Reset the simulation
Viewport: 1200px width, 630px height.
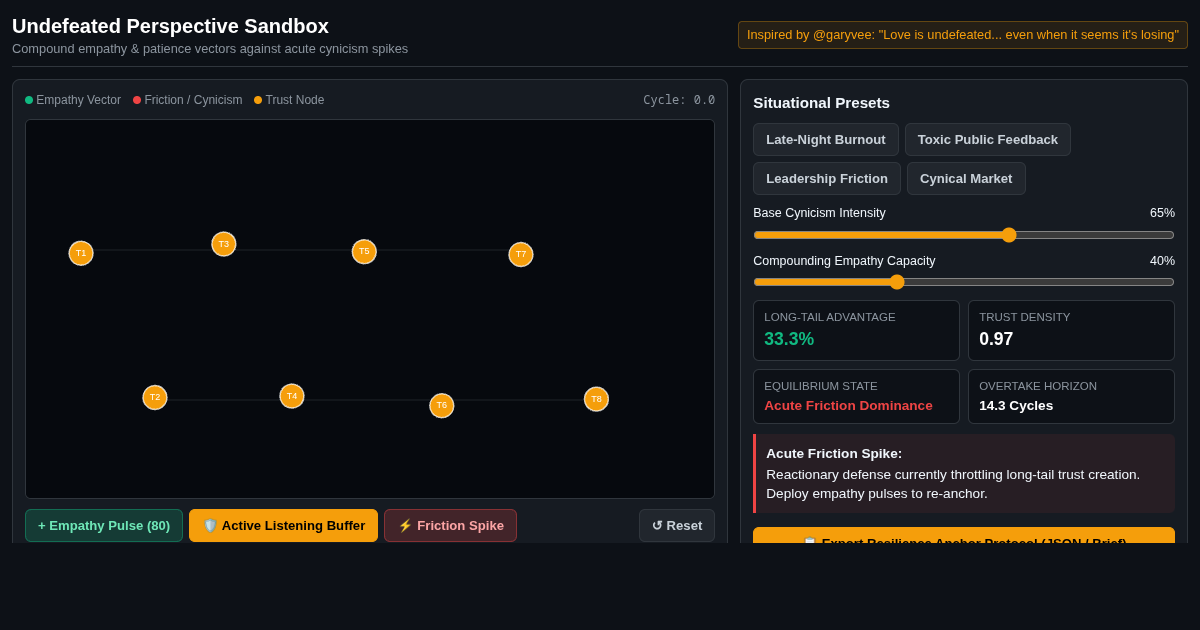click(677, 526)
